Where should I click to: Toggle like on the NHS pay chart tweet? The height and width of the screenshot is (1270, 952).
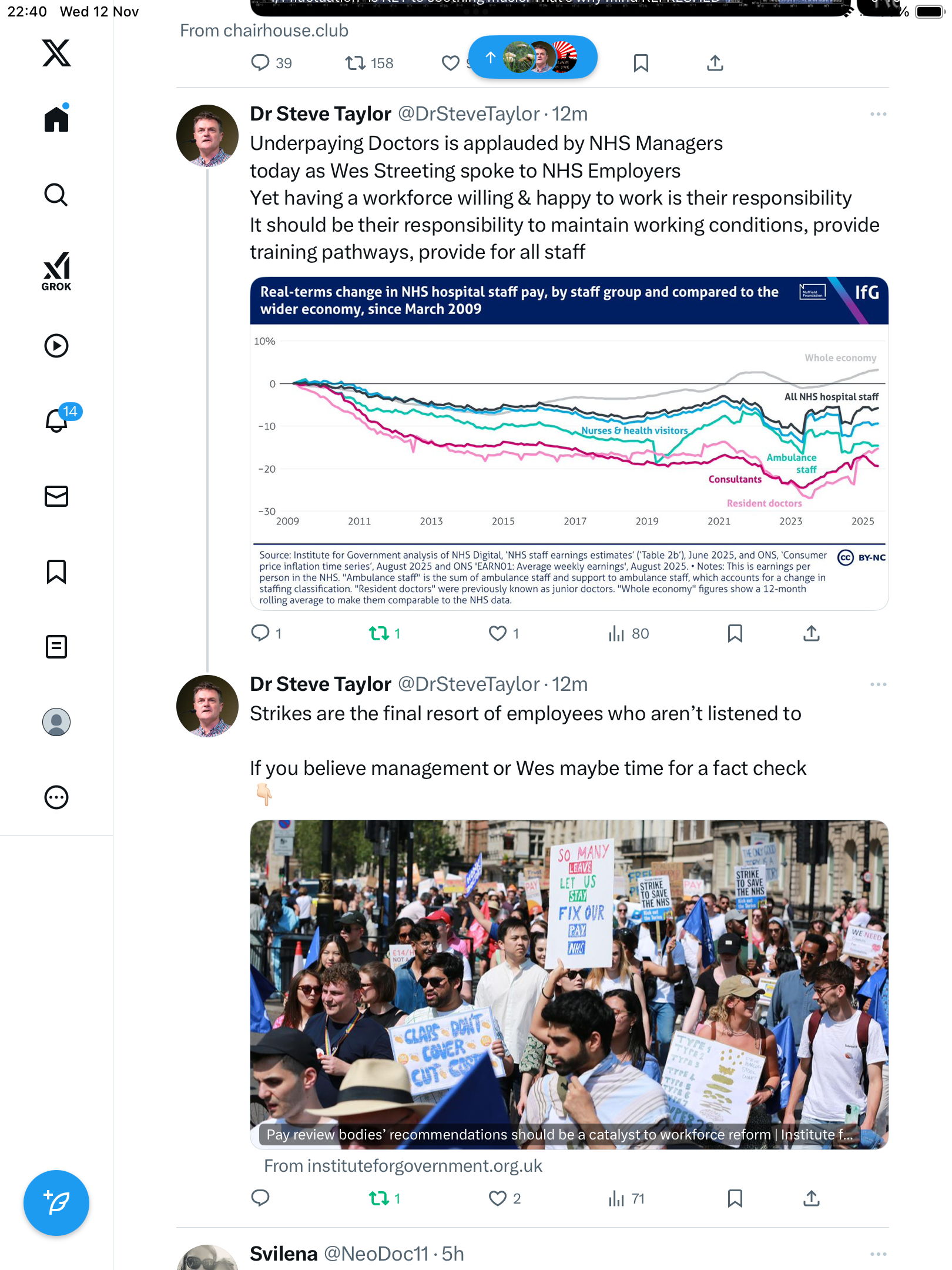[x=498, y=633]
